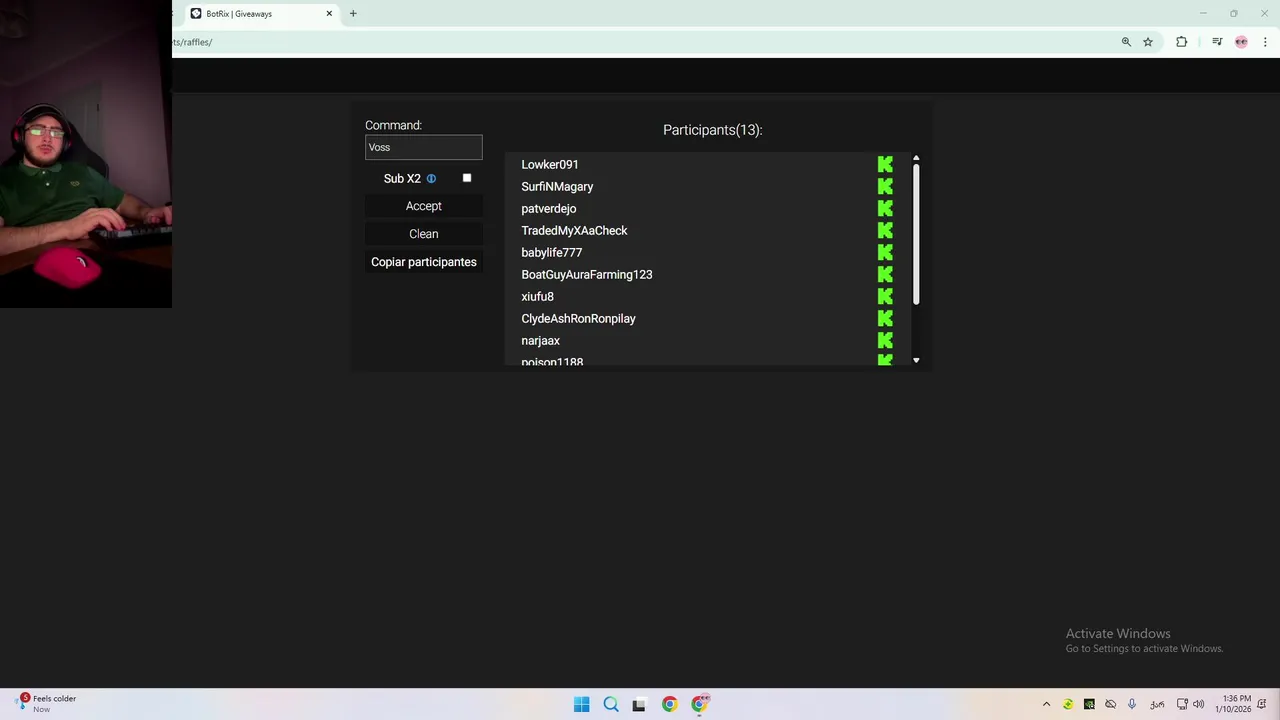Open Windows Search from the taskbar

tap(611, 704)
